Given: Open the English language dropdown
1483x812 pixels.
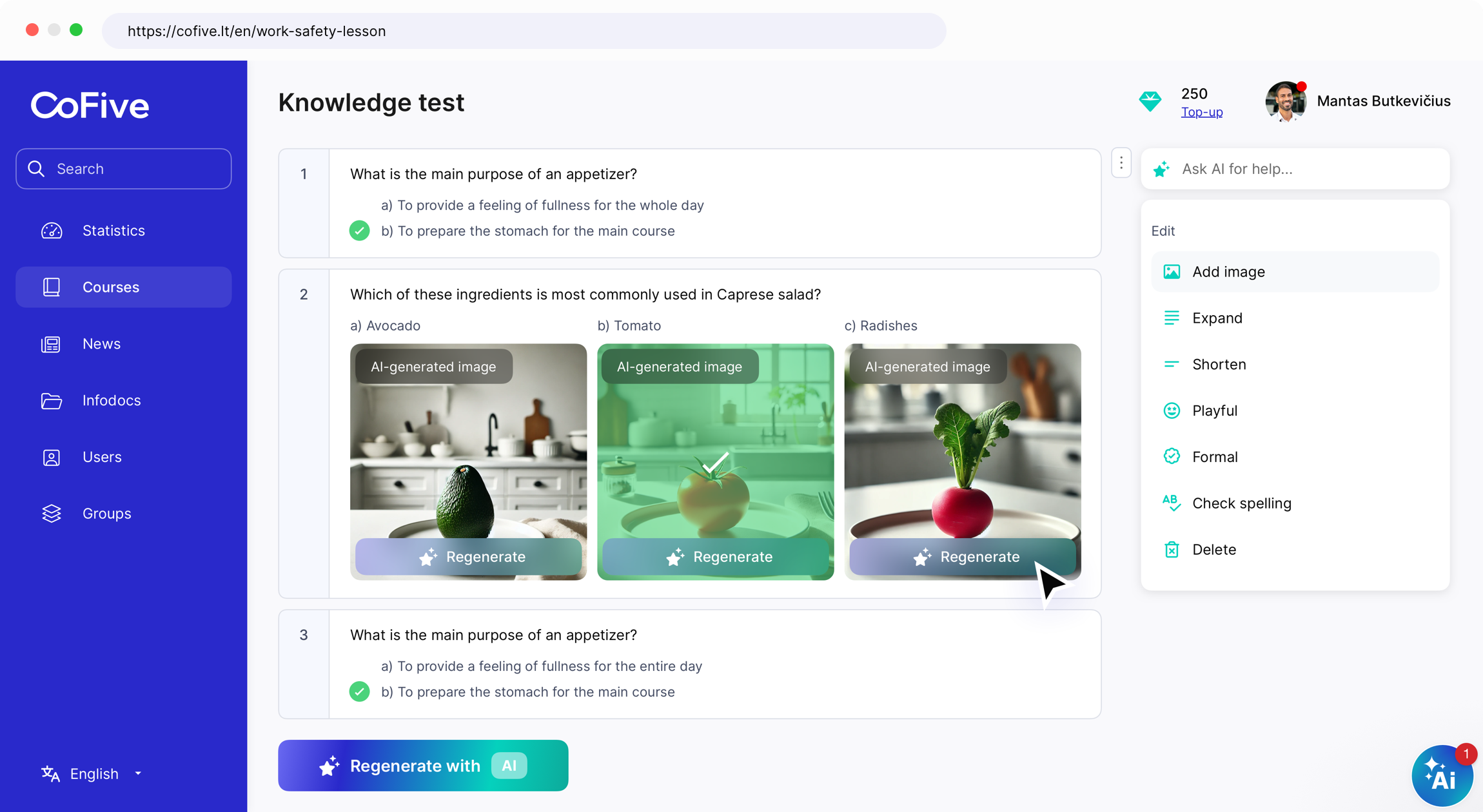Looking at the screenshot, I should [92, 773].
